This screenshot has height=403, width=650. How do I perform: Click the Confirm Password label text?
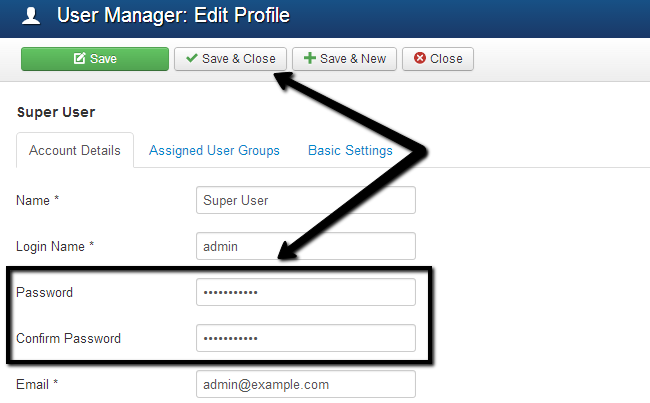click(68, 339)
